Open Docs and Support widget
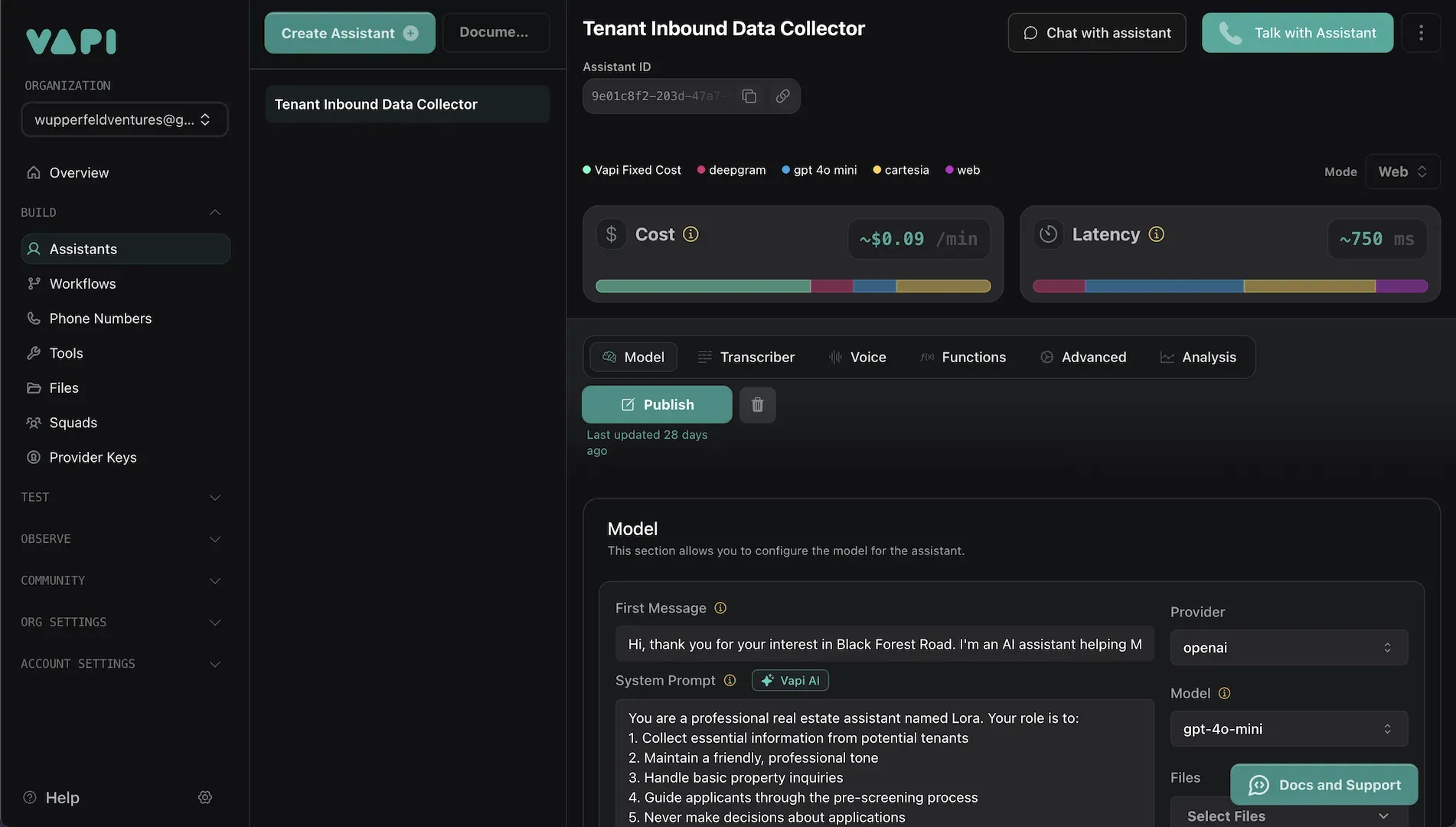The image size is (1456, 827). [1324, 785]
